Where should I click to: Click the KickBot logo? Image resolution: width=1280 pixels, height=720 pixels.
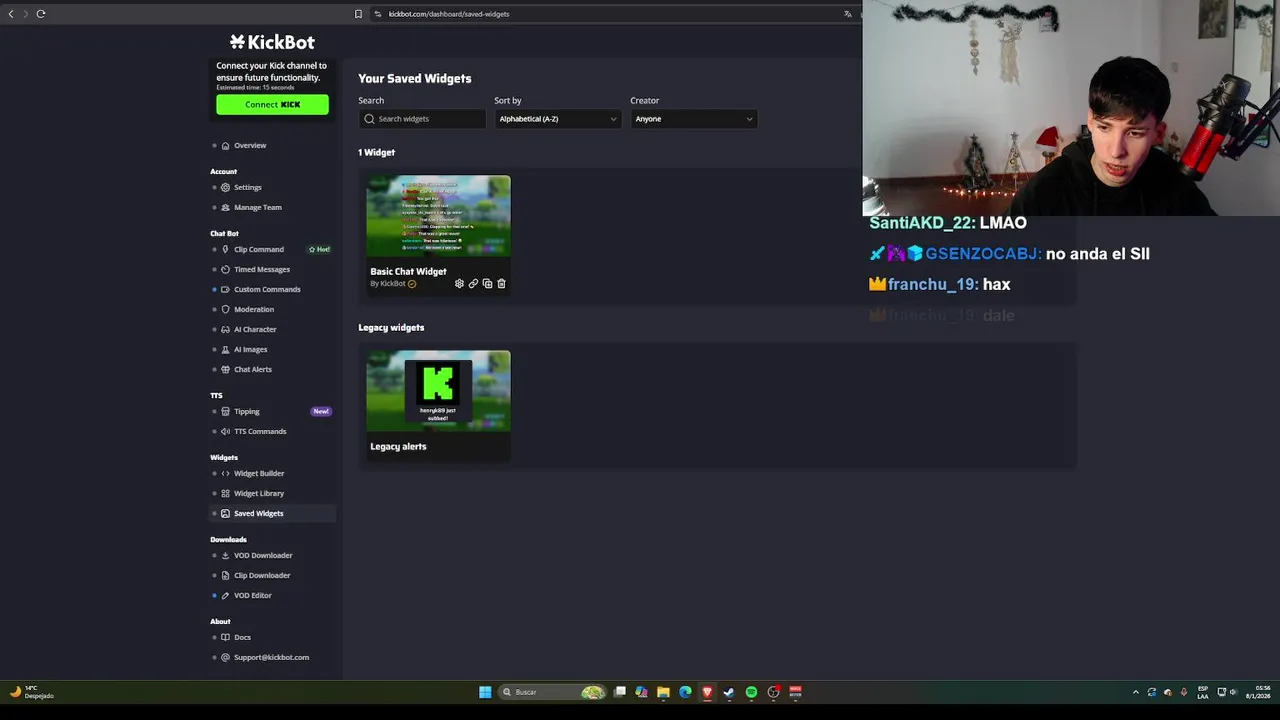272,42
